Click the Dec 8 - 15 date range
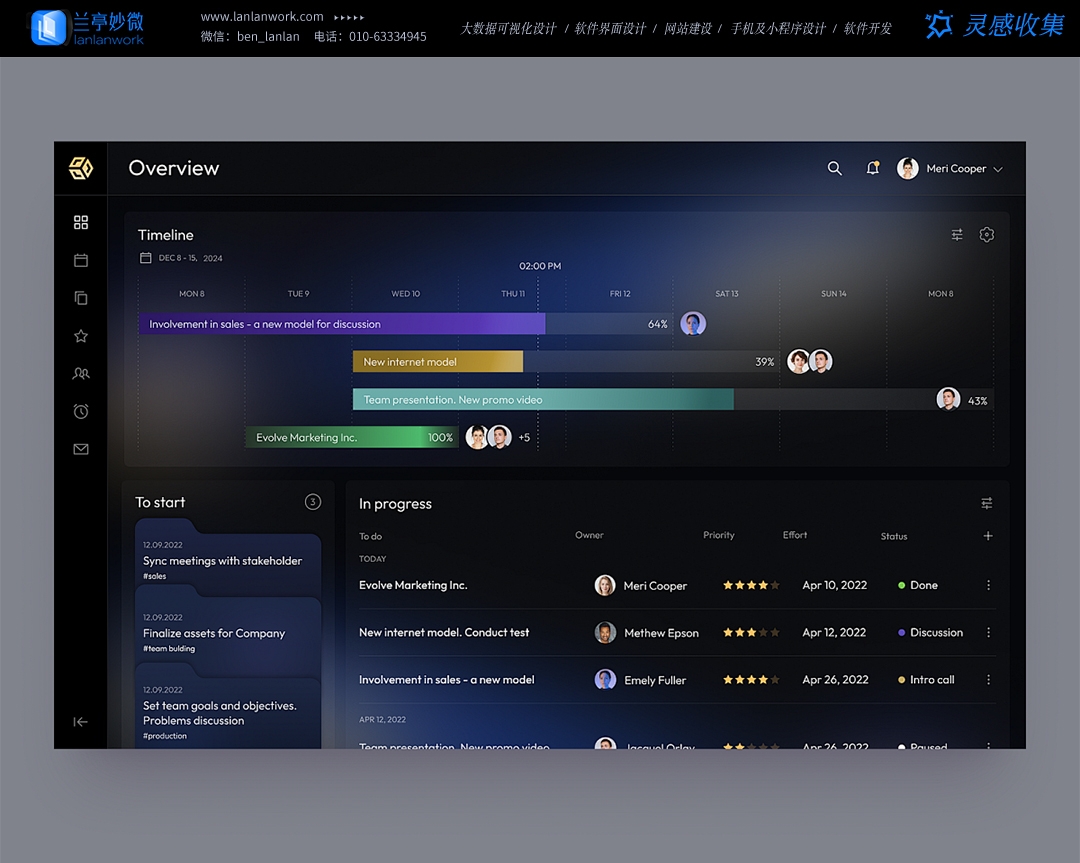The height and width of the screenshot is (863, 1080). tap(189, 258)
